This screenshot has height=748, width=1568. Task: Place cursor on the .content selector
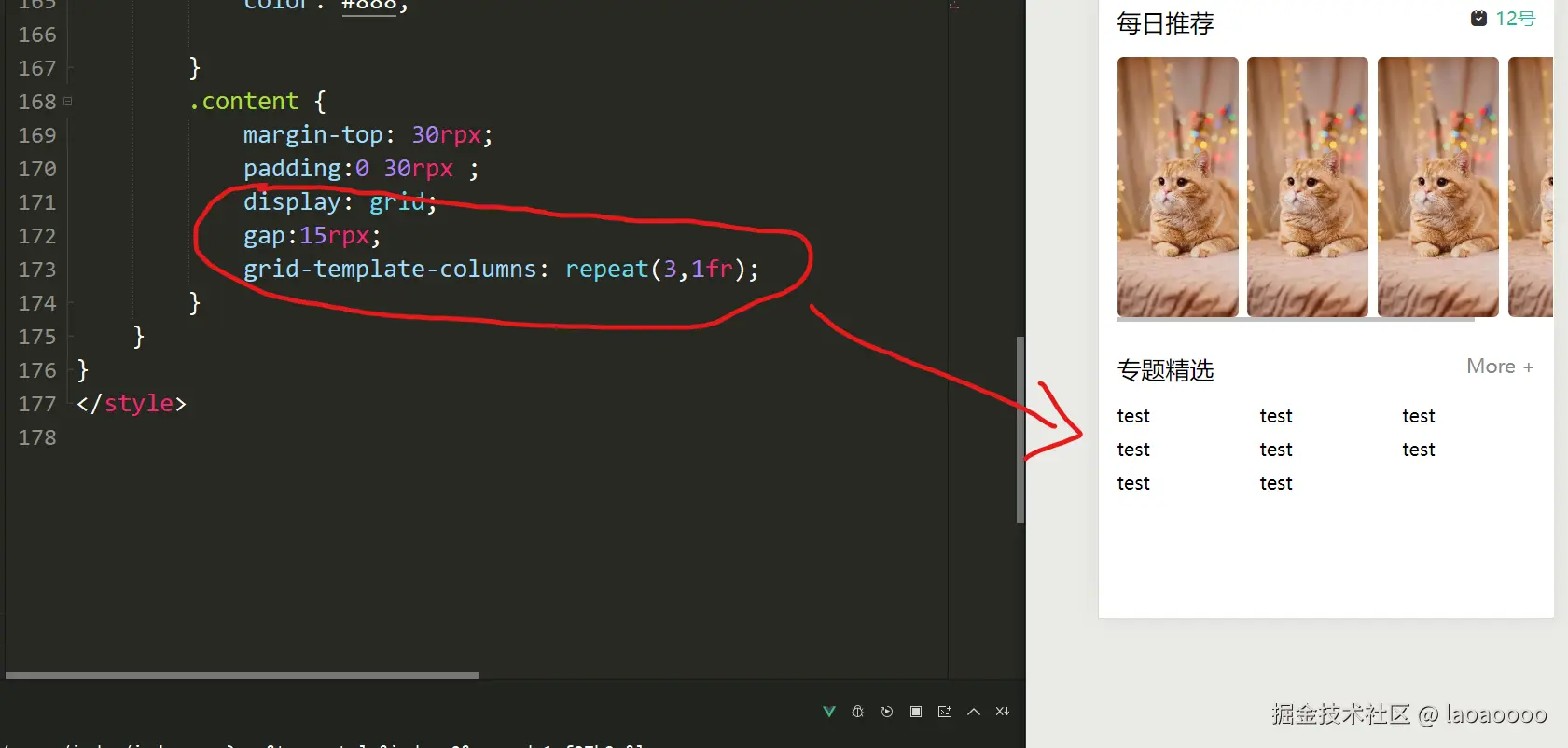click(243, 101)
